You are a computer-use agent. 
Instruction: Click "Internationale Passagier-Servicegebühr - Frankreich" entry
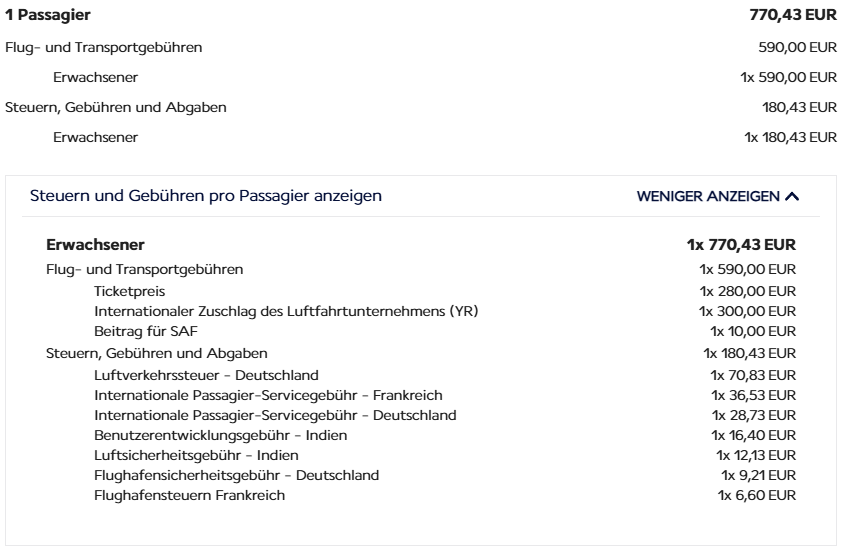point(268,395)
